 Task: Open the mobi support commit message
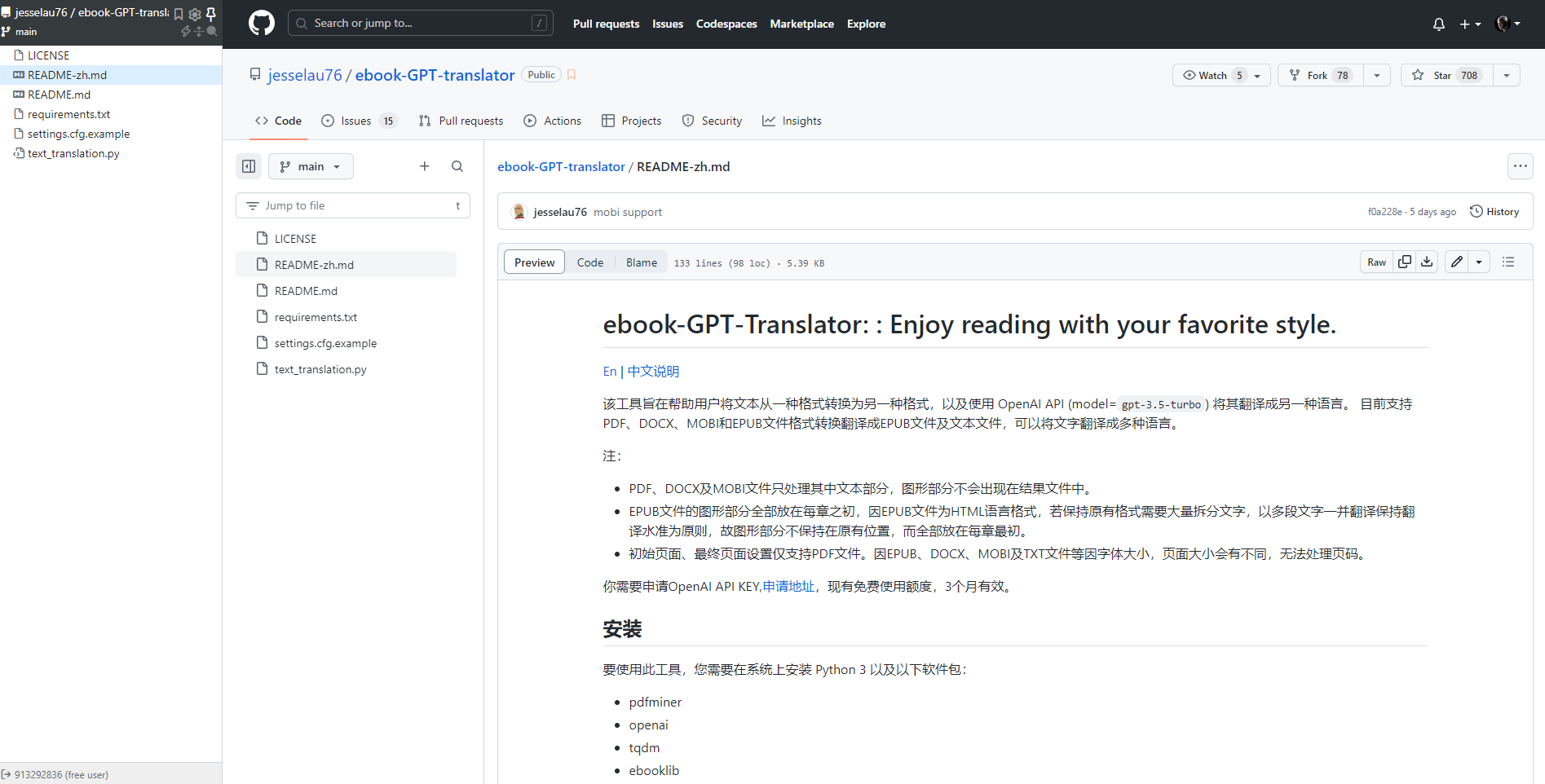(x=628, y=212)
